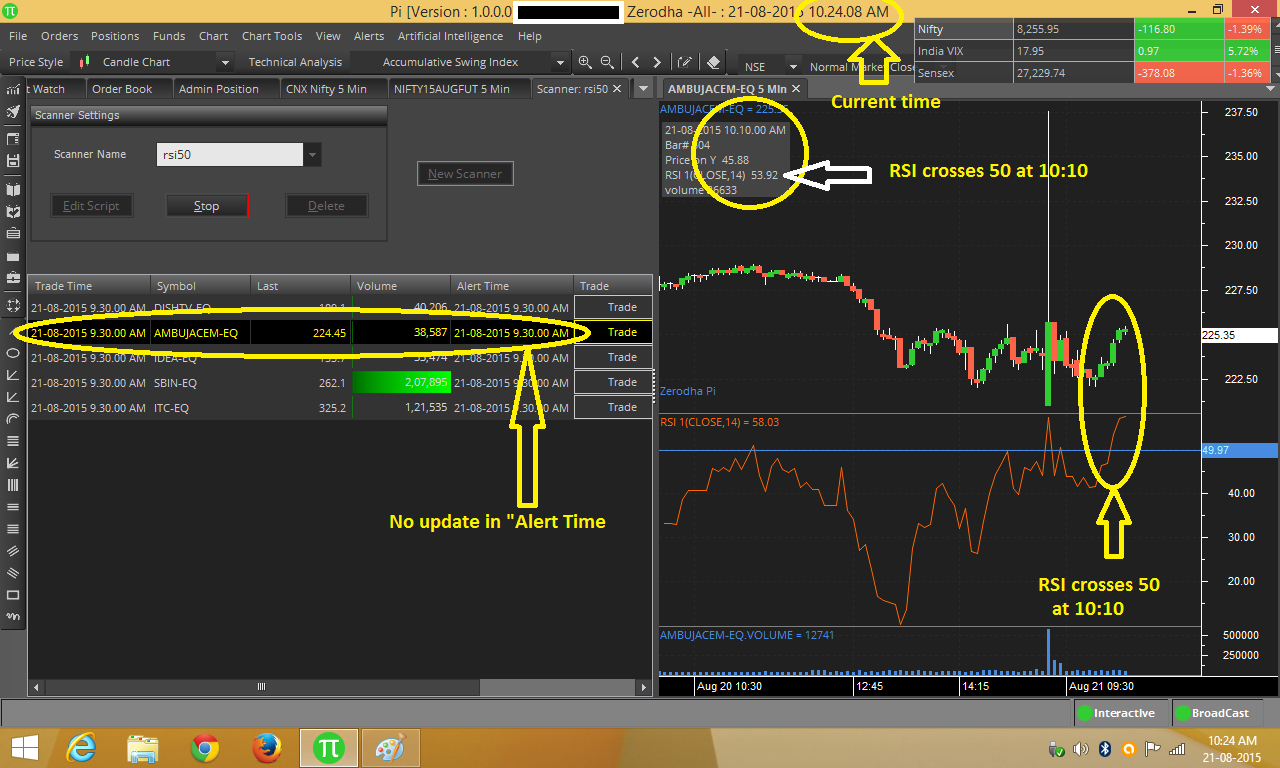Open the Alerts menu

point(369,36)
